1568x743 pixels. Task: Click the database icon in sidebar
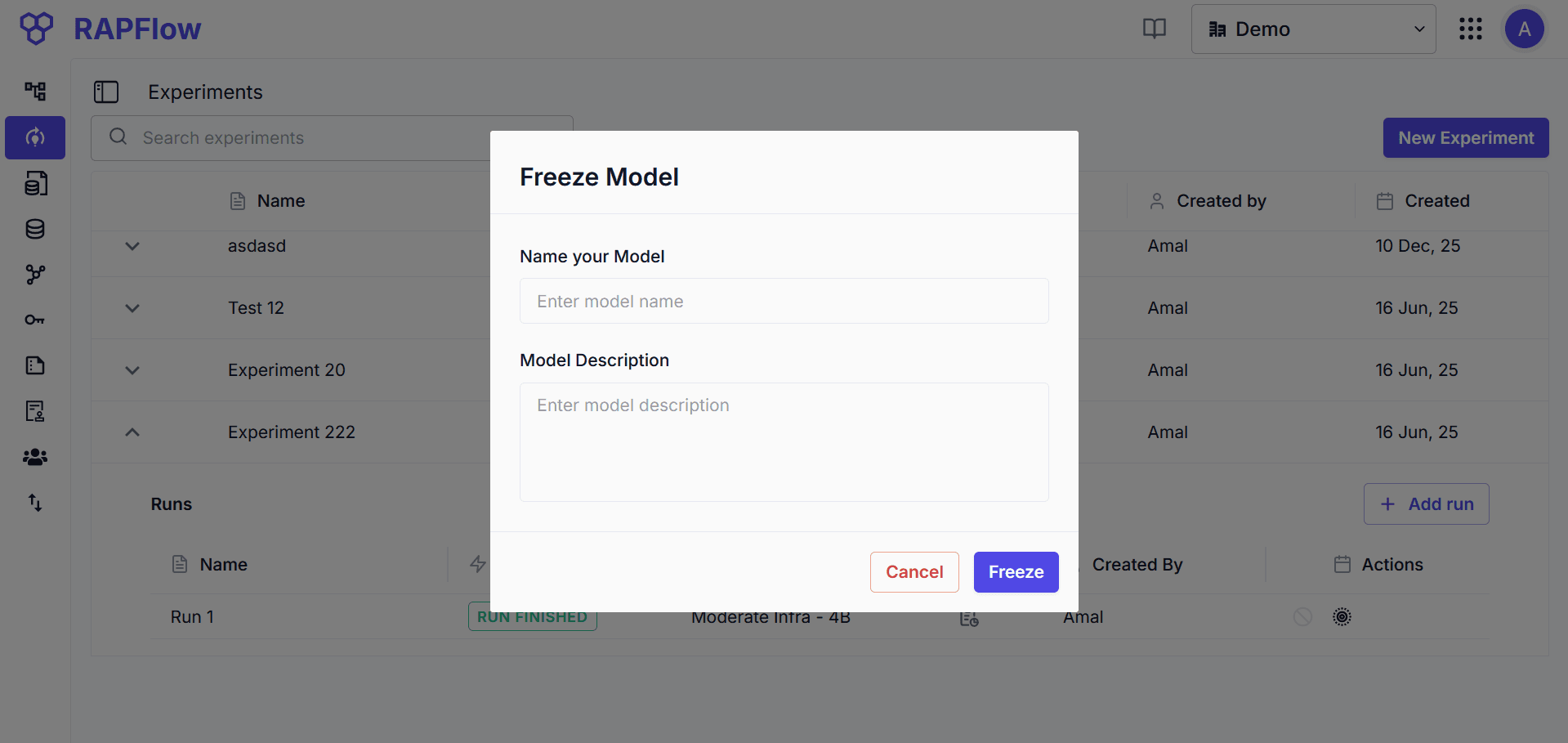(x=35, y=229)
